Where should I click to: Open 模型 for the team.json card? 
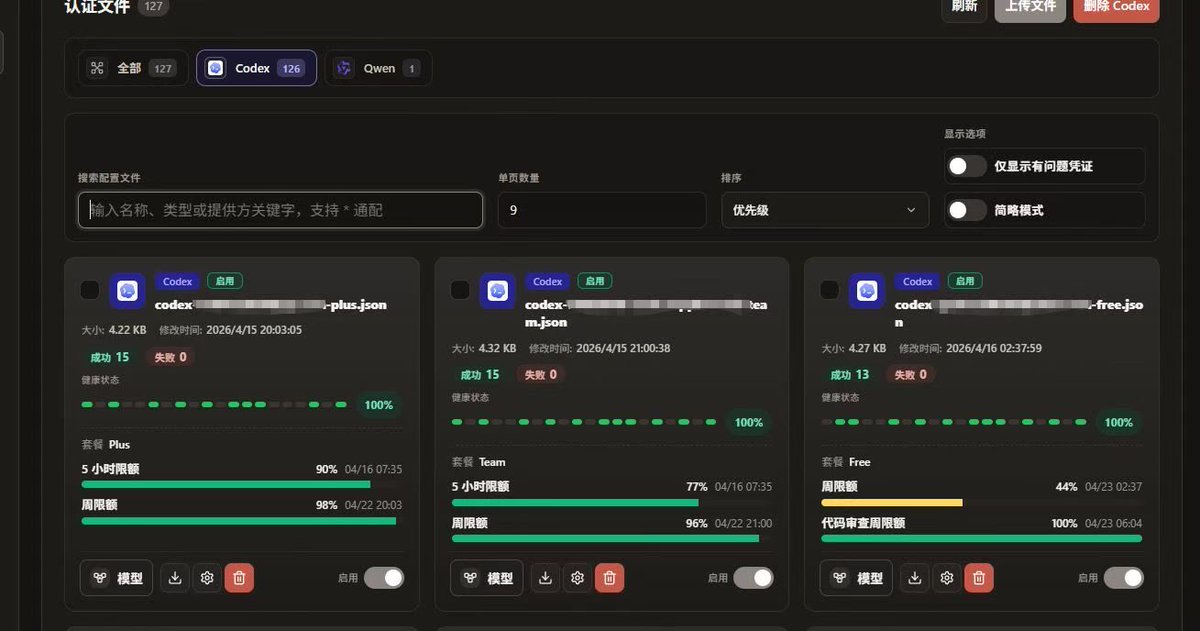487,578
